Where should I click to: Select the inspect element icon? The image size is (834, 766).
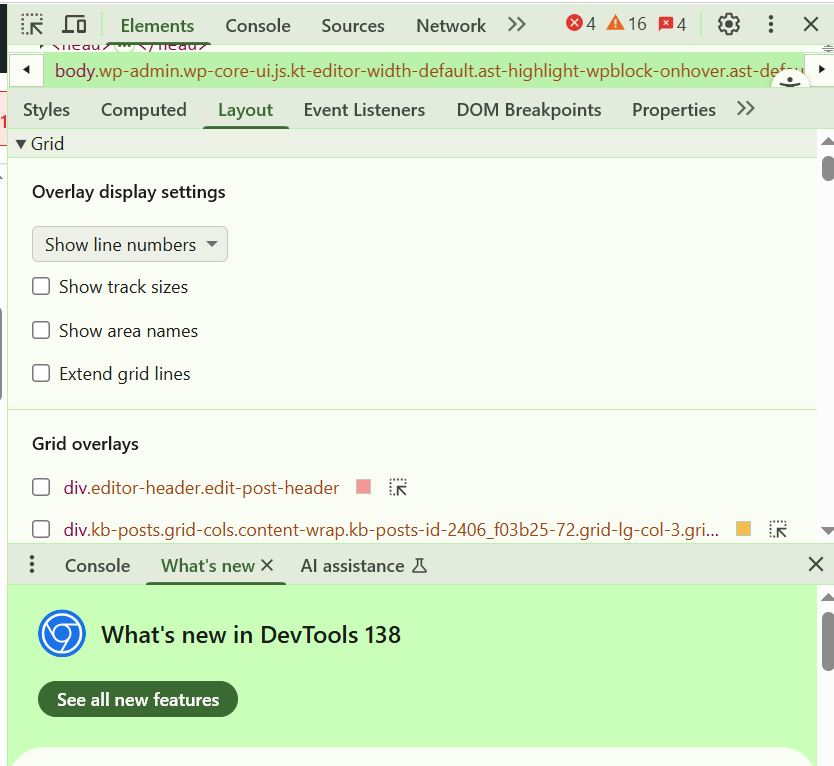(x=31, y=24)
